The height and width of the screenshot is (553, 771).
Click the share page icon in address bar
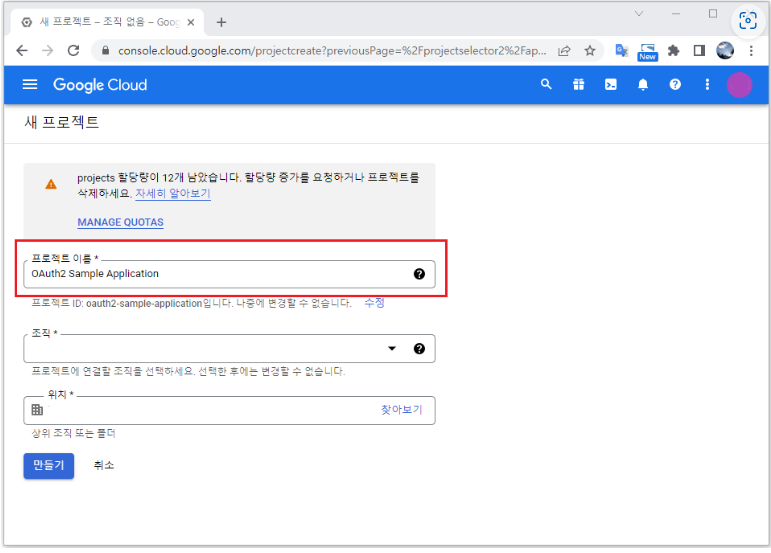[564, 51]
